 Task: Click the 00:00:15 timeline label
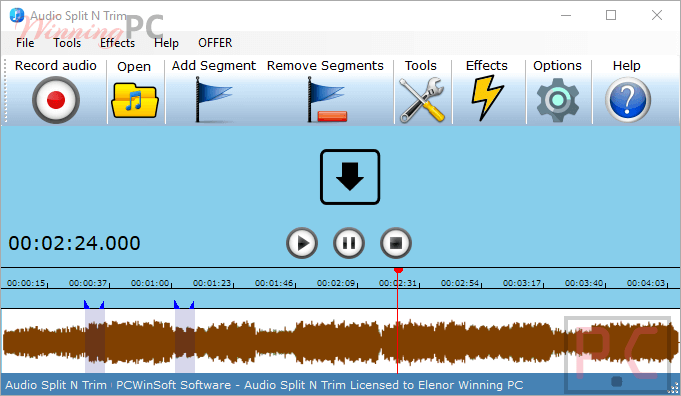tap(26, 283)
